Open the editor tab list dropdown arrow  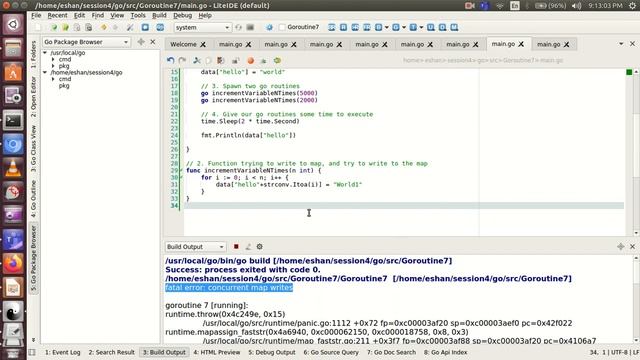[x=621, y=44]
